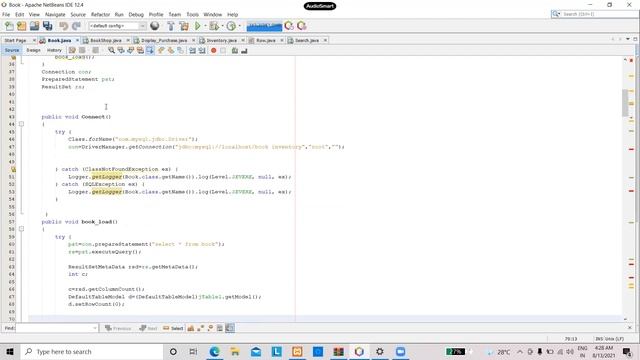The image size is (640, 360).
Task: Click Select in the find bar
Action: [x=173, y=328]
